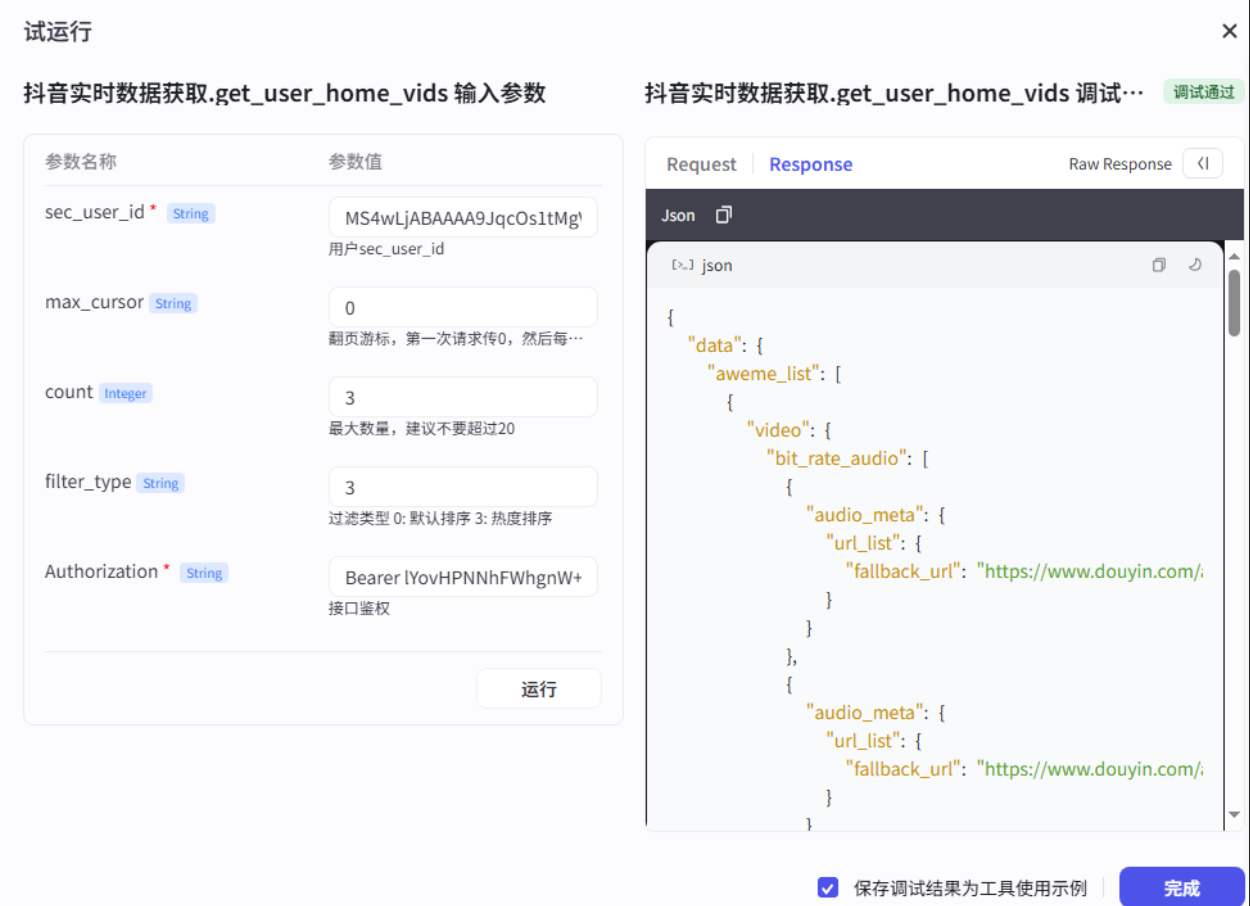The width and height of the screenshot is (1250, 906).
Task: Focus the sec_user_id input field
Action: [463, 218]
